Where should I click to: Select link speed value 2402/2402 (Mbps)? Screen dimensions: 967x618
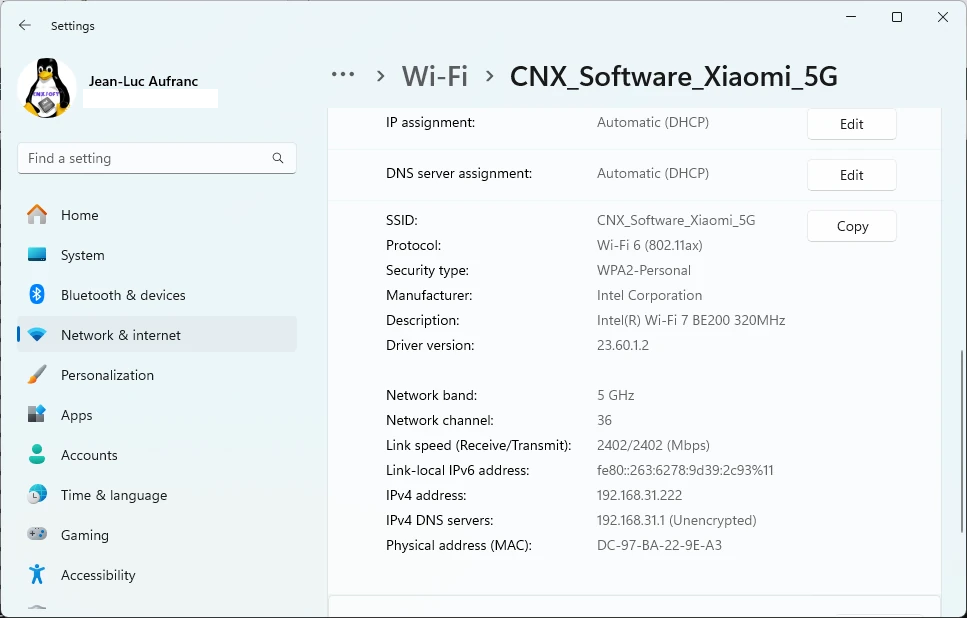653,445
